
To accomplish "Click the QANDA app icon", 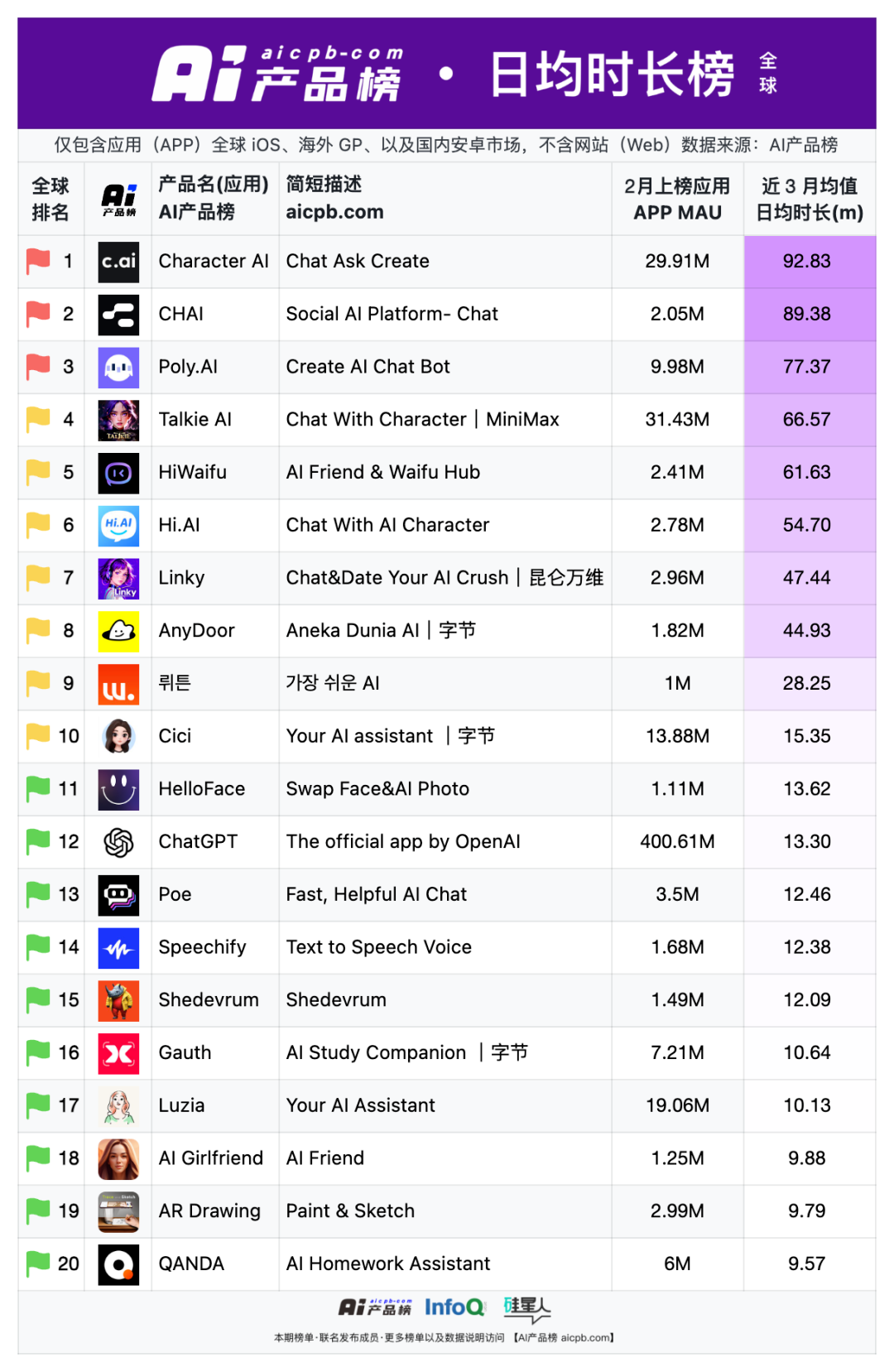I will (x=118, y=1264).
